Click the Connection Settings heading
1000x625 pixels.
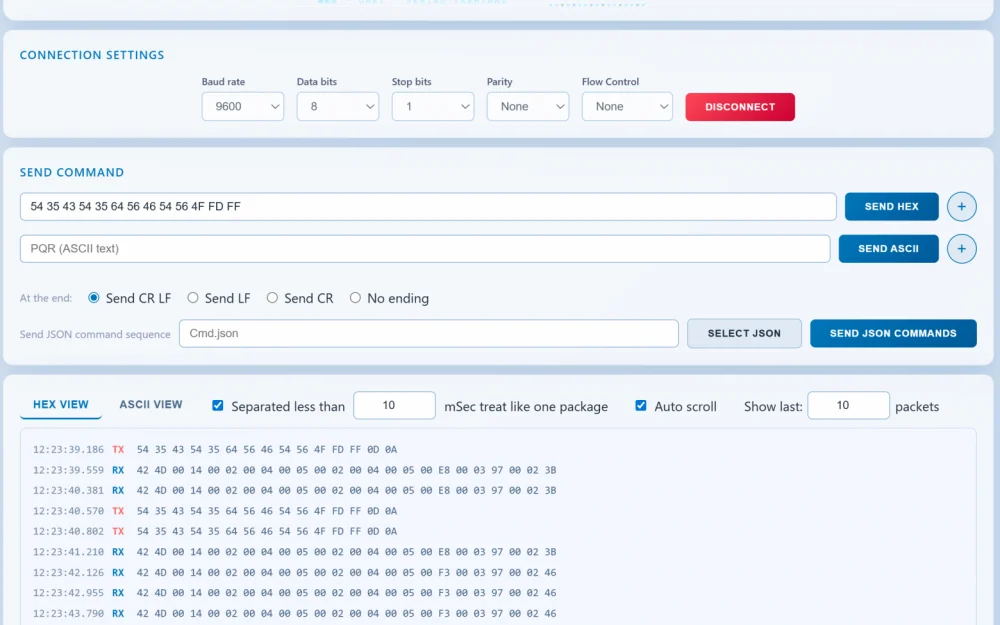92,55
